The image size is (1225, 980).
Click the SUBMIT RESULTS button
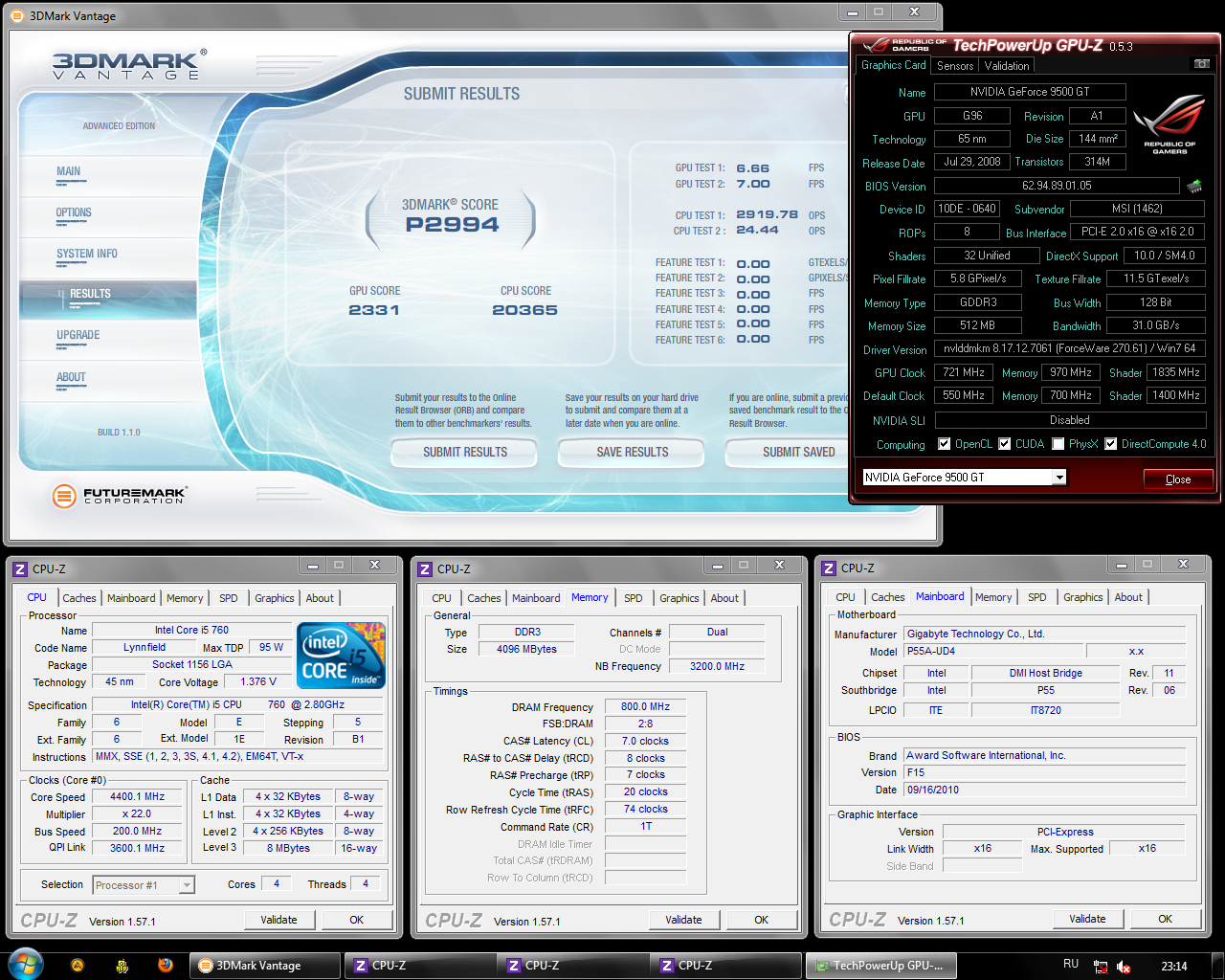pyautogui.click(x=465, y=453)
